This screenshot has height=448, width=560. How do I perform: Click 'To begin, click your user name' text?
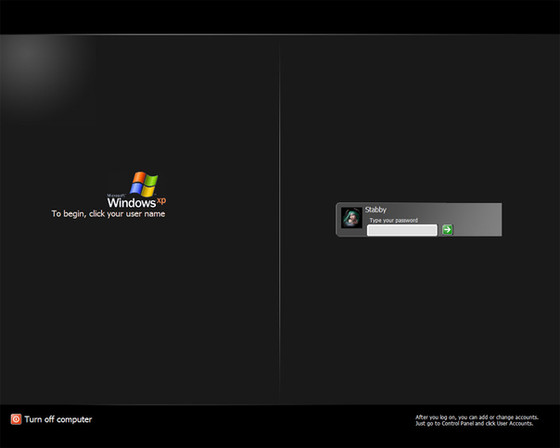(108, 214)
